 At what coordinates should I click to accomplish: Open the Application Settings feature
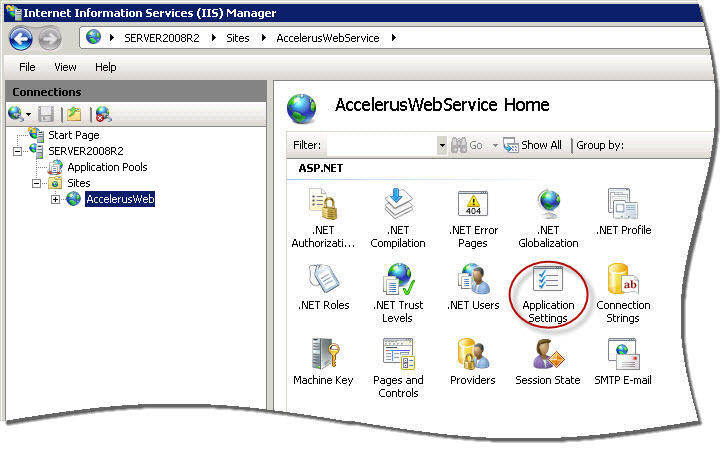(x=548, y=293)
